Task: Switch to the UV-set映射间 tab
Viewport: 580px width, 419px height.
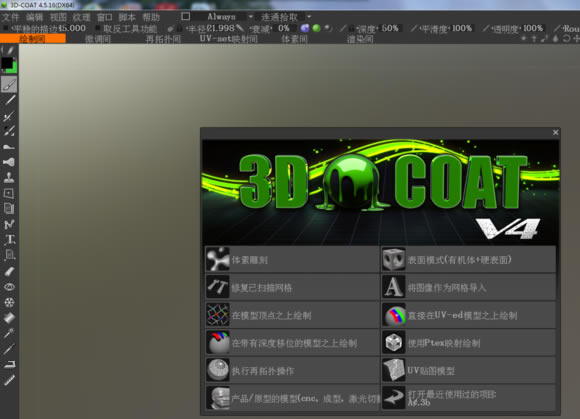Action: (229, 39)
